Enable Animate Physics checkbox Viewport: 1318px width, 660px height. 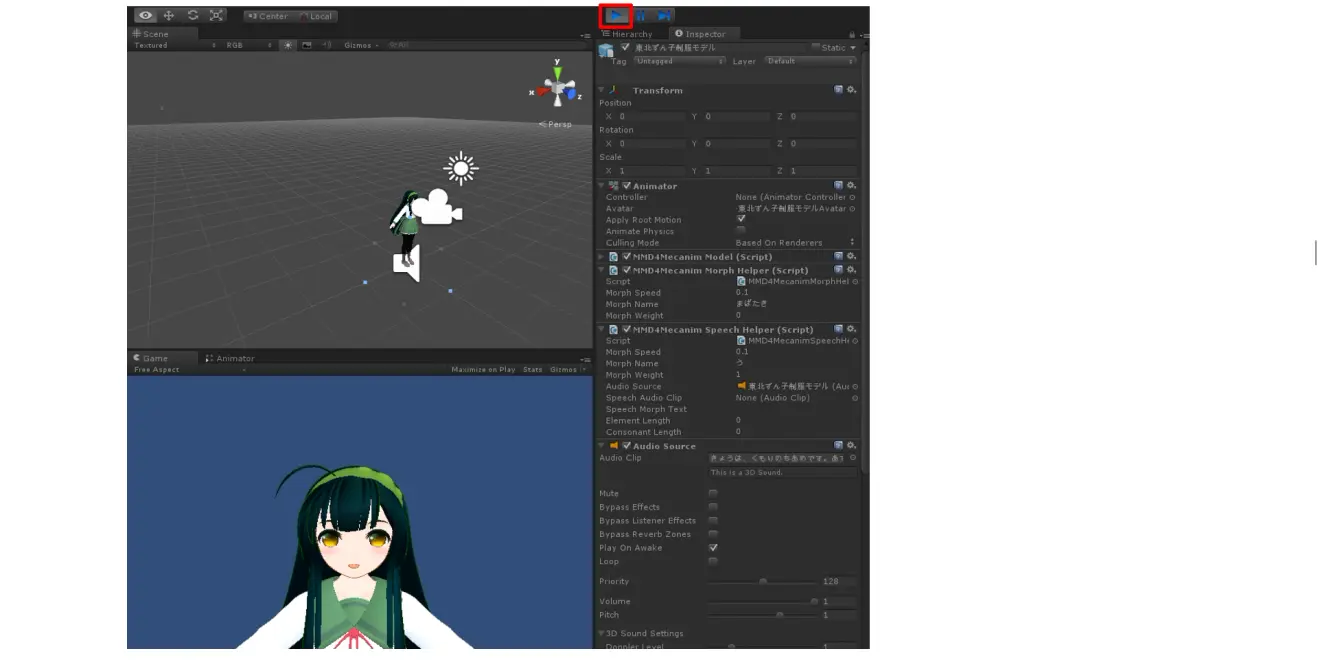pyautogui.click(x=741, y=231)
